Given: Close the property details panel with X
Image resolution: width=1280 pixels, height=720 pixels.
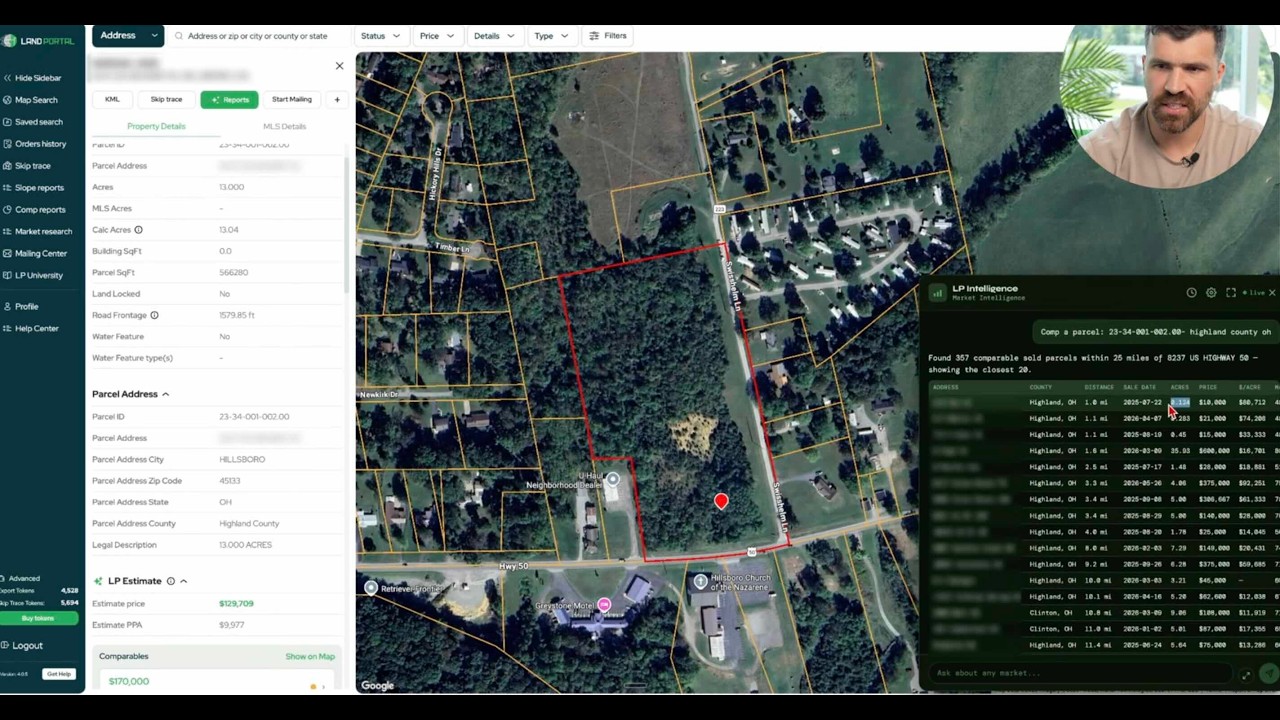Looking at the screenshot, I should click(339, 66).
